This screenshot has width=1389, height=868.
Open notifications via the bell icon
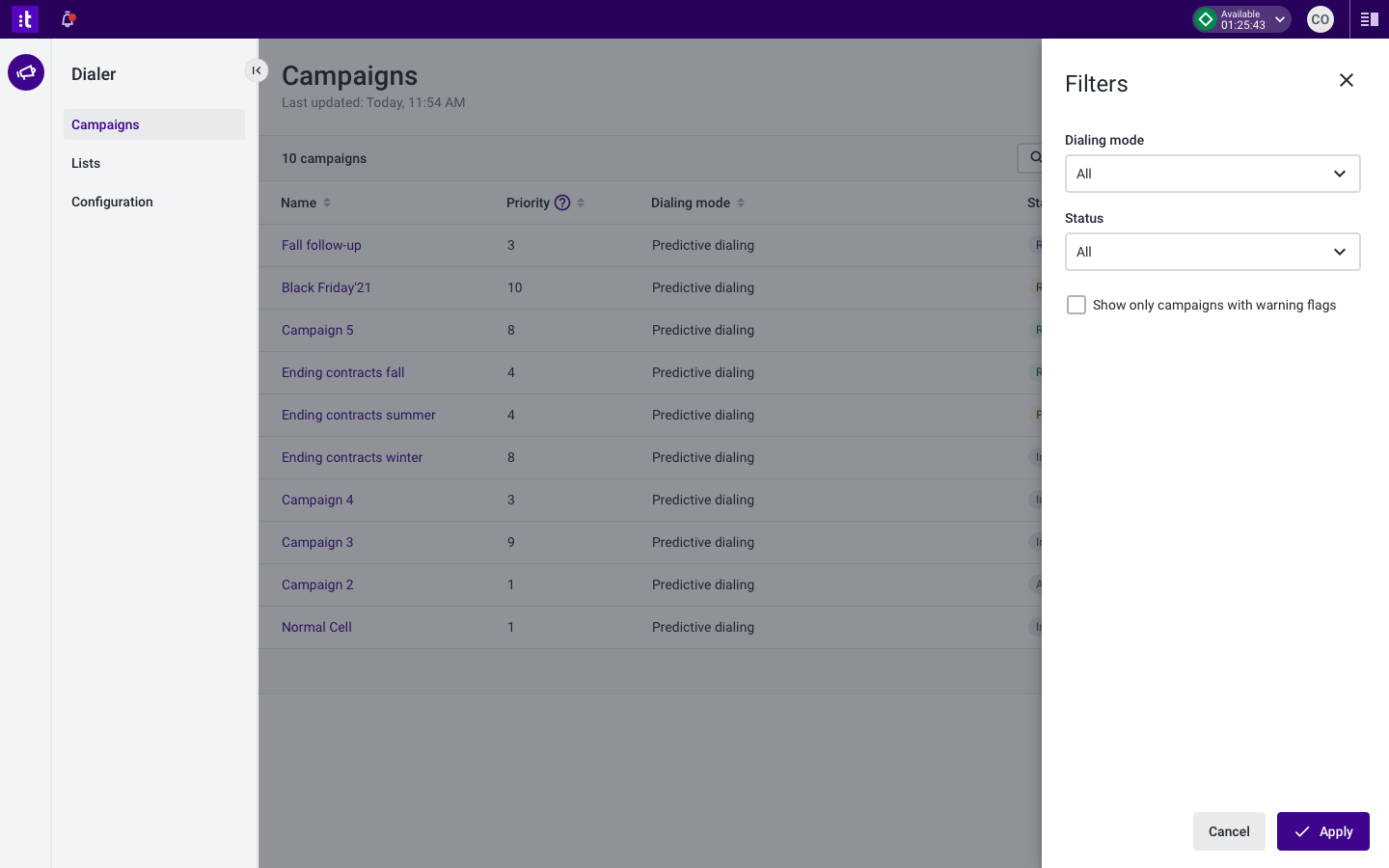68,19
